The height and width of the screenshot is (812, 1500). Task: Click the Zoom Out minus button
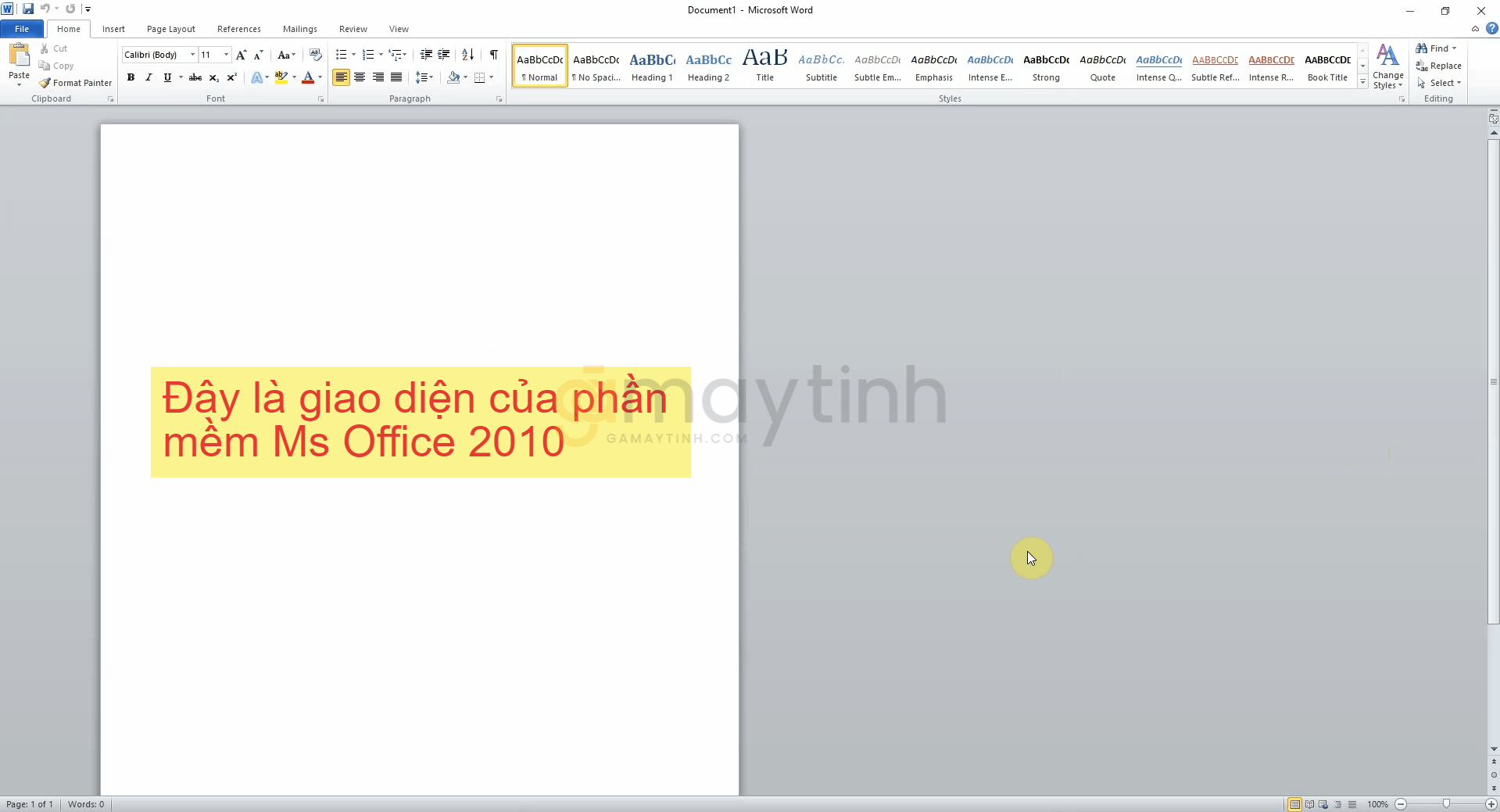[1401, 804]
